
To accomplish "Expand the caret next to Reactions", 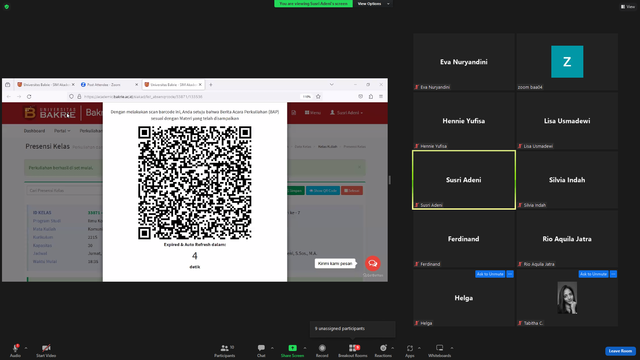I will pos(392,348).
